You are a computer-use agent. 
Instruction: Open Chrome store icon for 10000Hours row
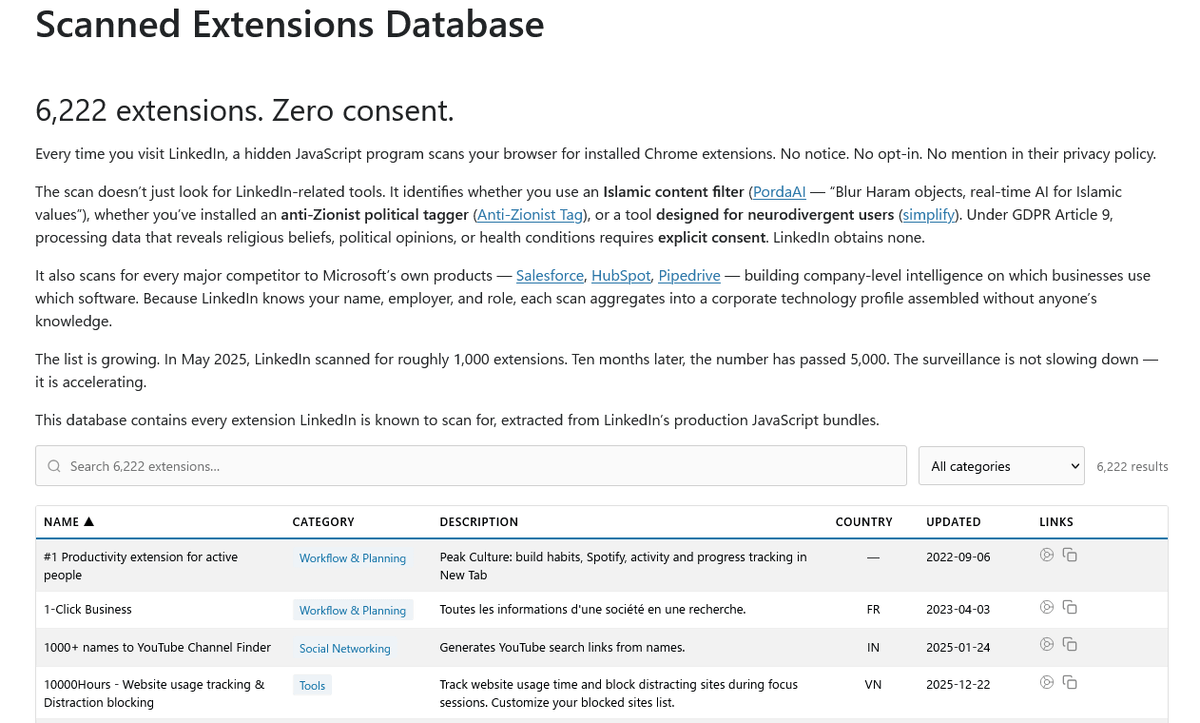[x=1047, y=682]
